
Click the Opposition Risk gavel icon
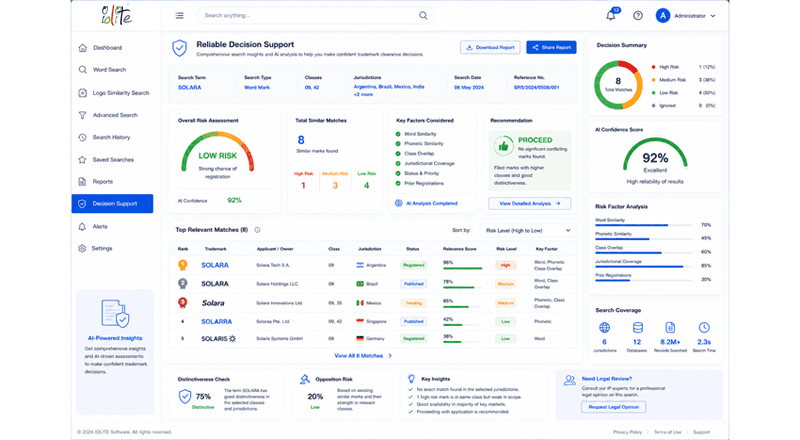tap(305, 379)
